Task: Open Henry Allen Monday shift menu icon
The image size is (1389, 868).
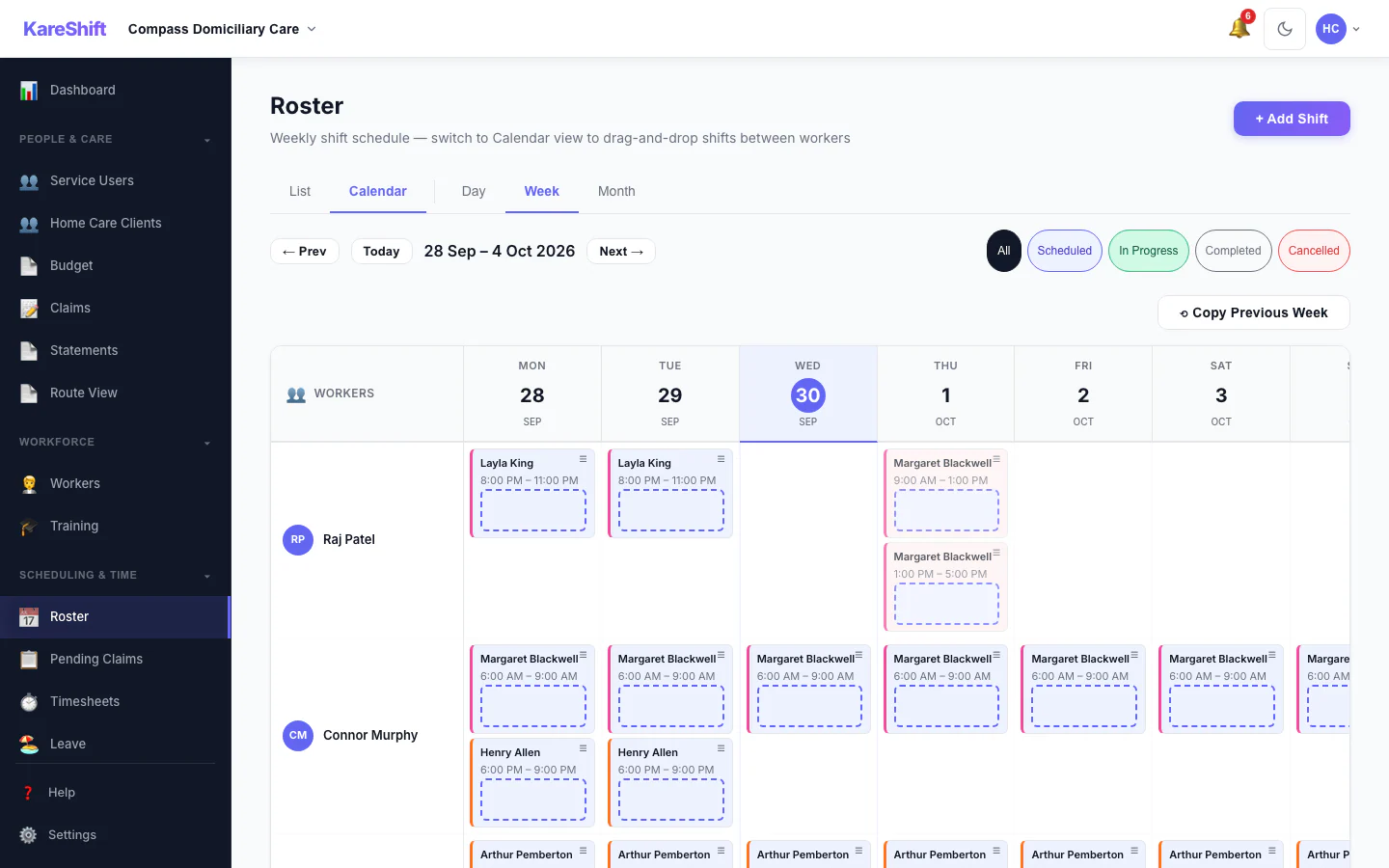Action: (583, 748)
